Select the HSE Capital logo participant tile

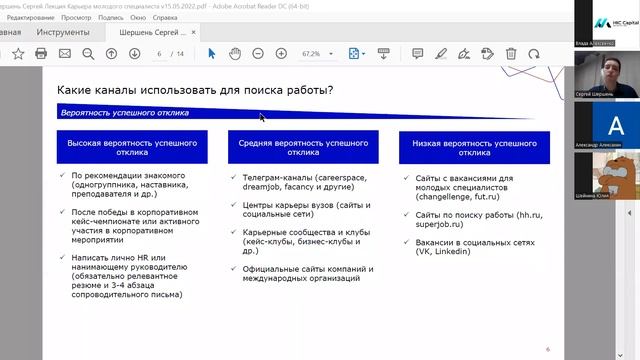point(607,23)
